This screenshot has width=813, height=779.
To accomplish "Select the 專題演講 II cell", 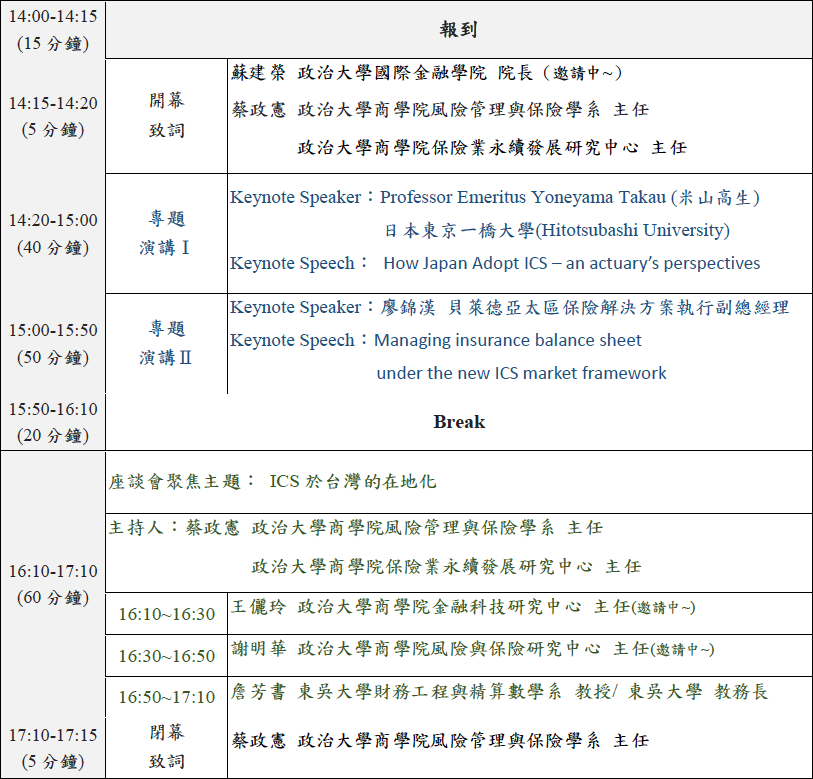I will coord(166,343).
